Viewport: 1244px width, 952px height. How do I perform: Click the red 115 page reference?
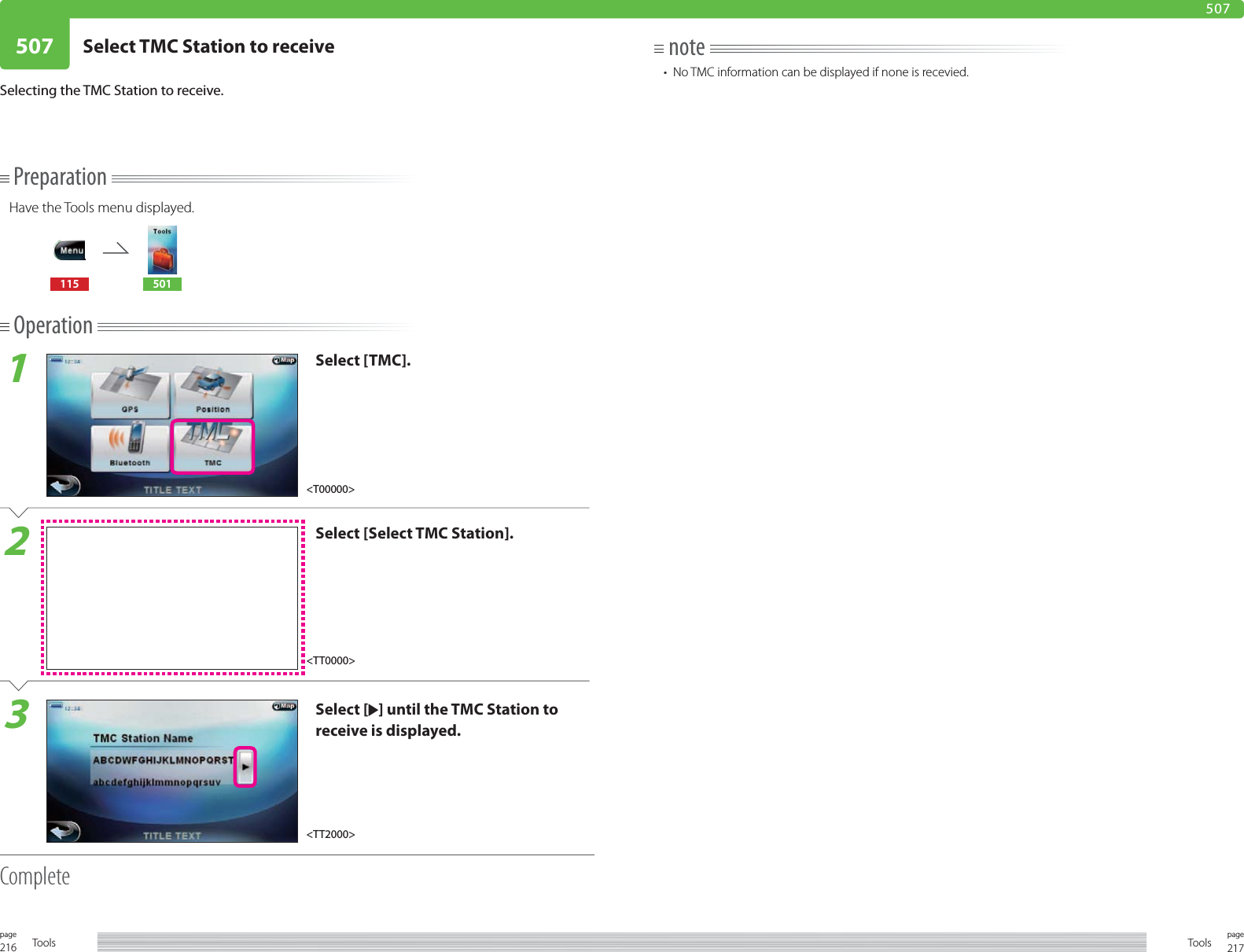[69, 284]
